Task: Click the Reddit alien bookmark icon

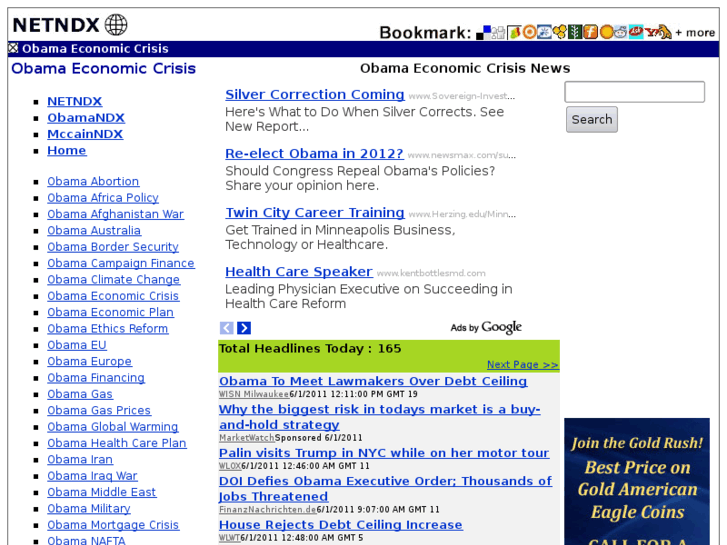Action: tap(621, 32)
